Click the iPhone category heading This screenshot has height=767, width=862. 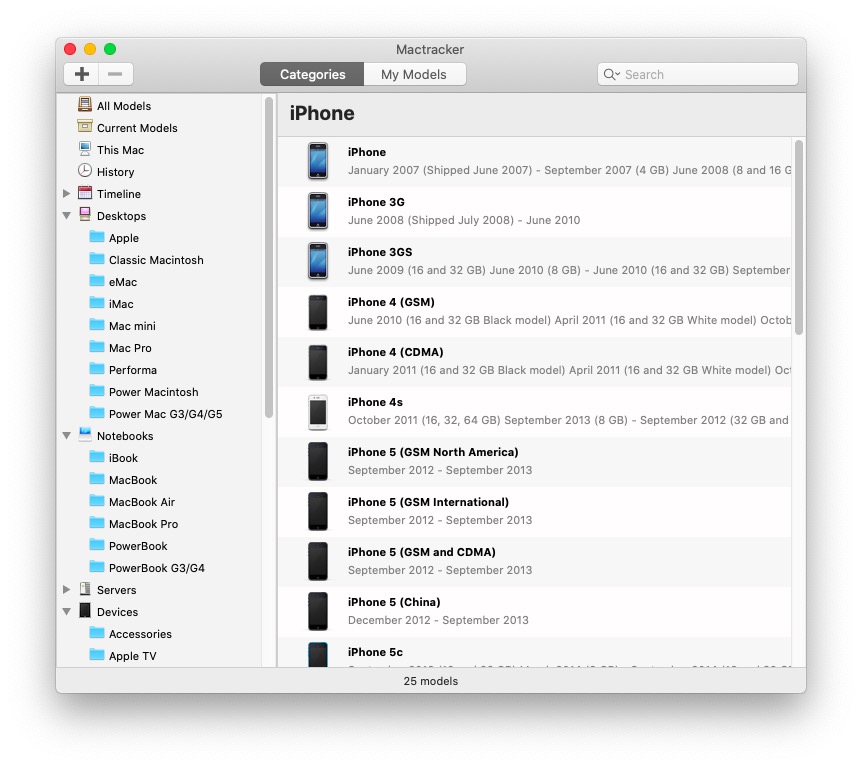(322, 113)
